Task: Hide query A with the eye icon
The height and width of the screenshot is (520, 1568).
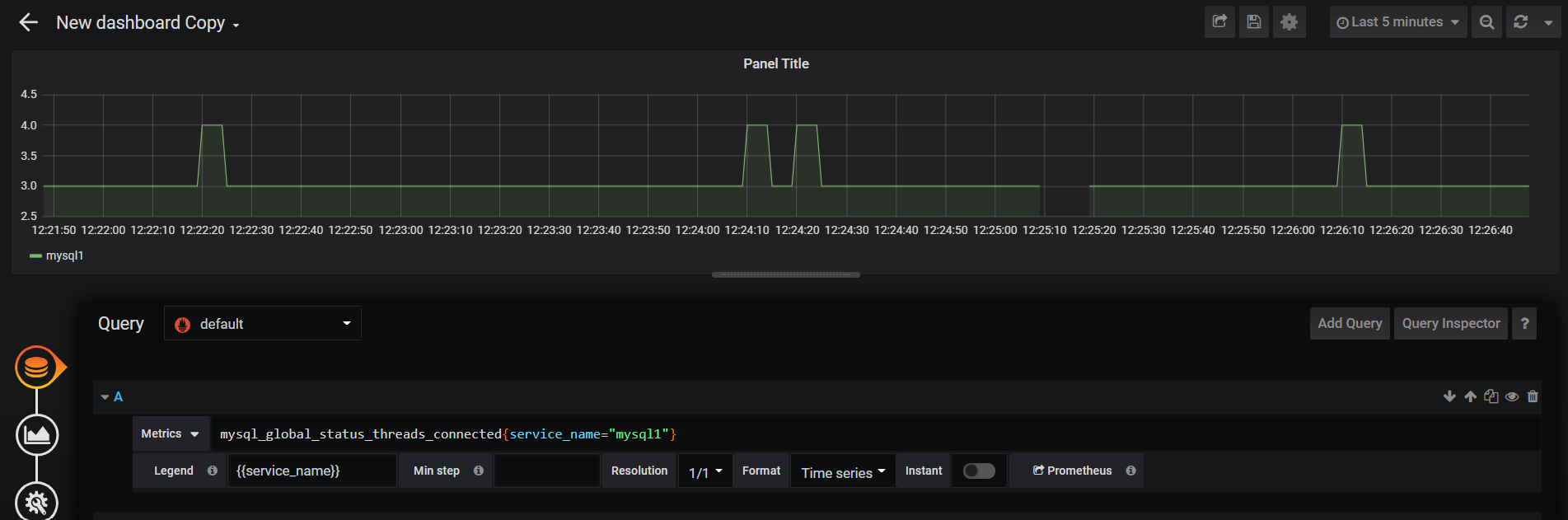Action: [1512, 396]
